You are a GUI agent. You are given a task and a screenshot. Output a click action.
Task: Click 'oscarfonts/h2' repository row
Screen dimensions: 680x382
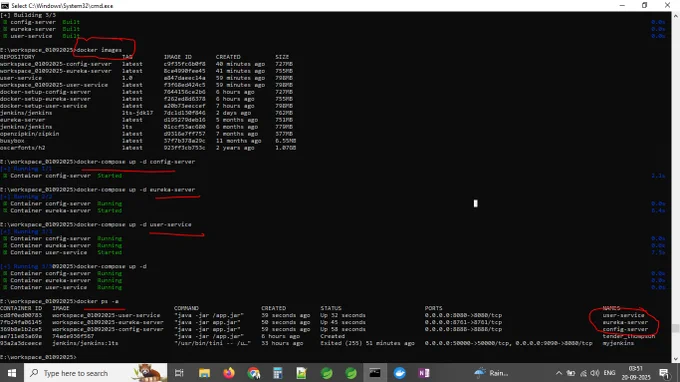[x=23, y=147]
